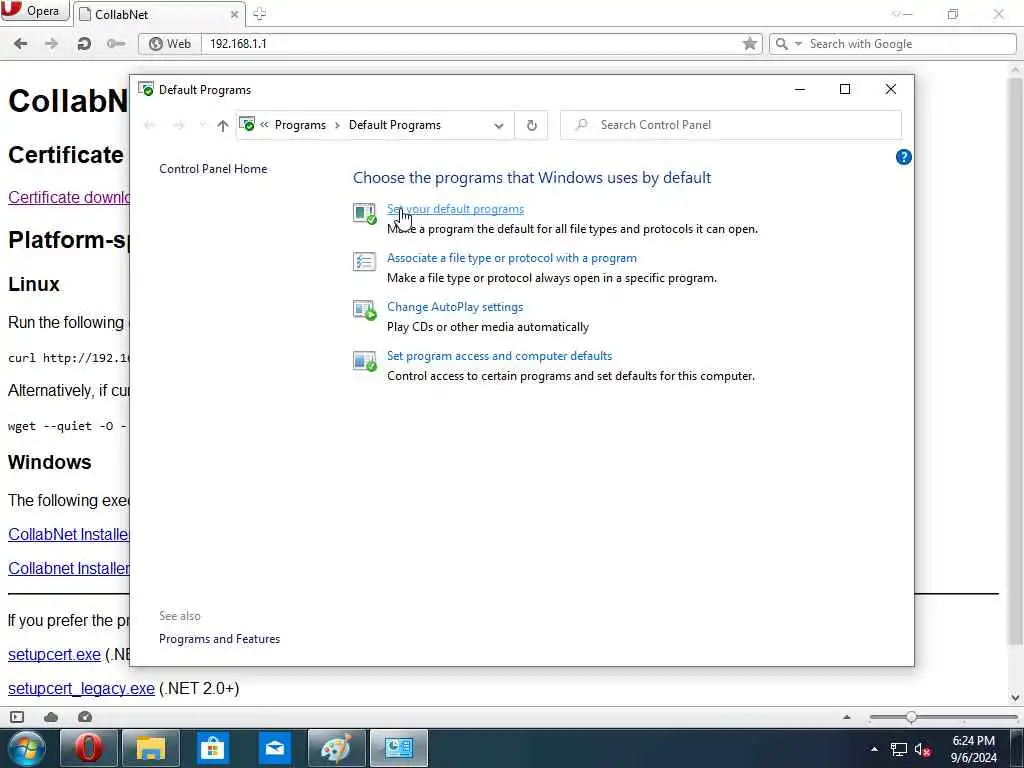
Task: Open the search engine dropdown in Opera
Action: [797, 44]
